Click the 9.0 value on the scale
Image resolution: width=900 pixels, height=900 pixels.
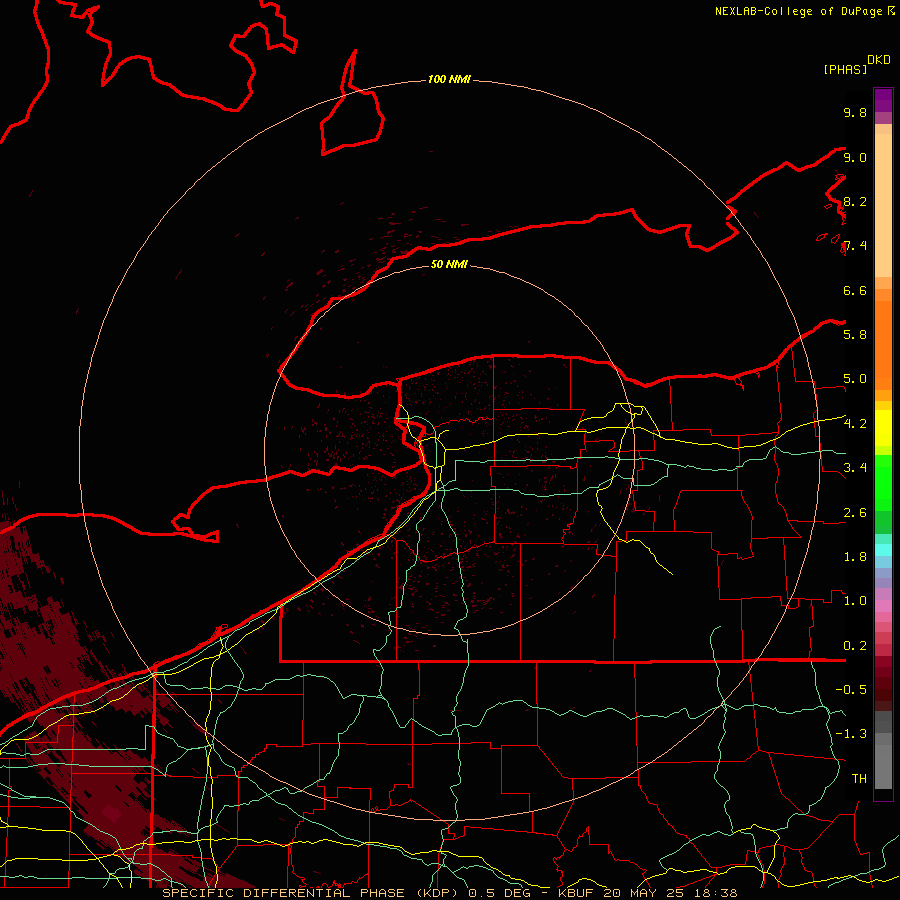coord(855,157)
